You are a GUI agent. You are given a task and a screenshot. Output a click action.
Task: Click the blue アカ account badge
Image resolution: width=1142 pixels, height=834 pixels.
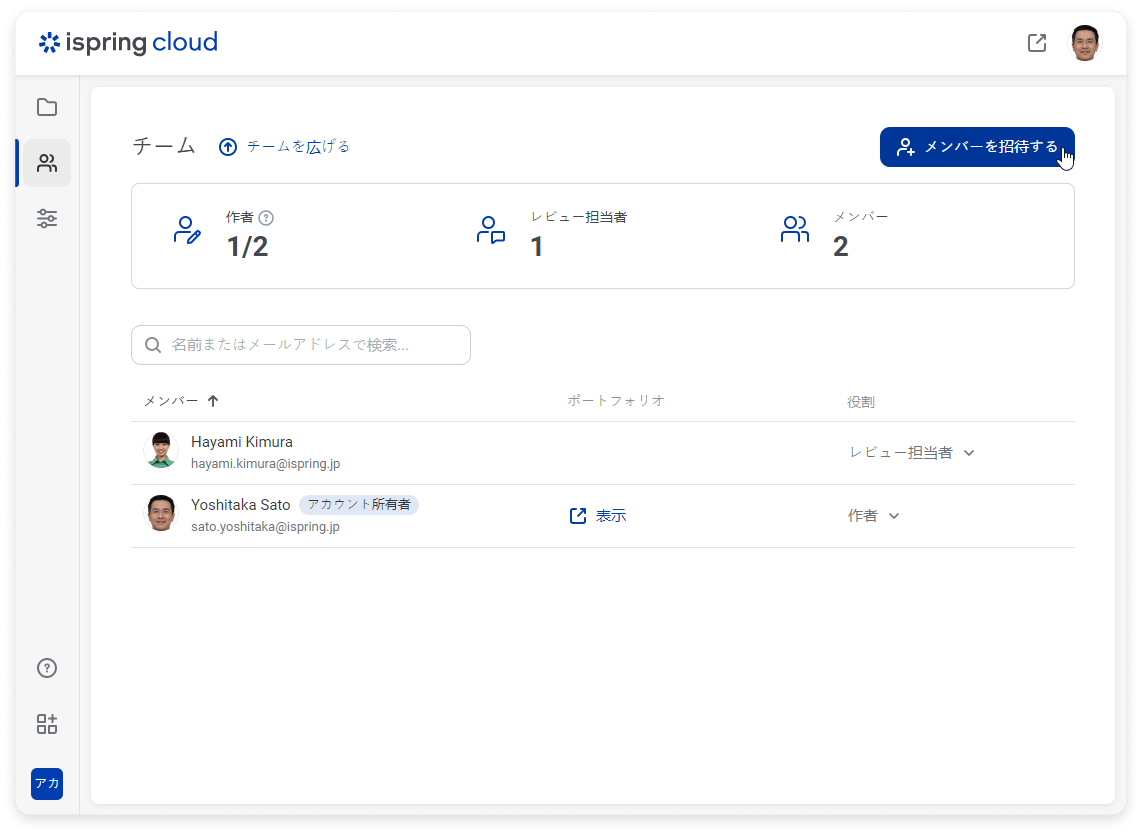(x=47, y=784)
